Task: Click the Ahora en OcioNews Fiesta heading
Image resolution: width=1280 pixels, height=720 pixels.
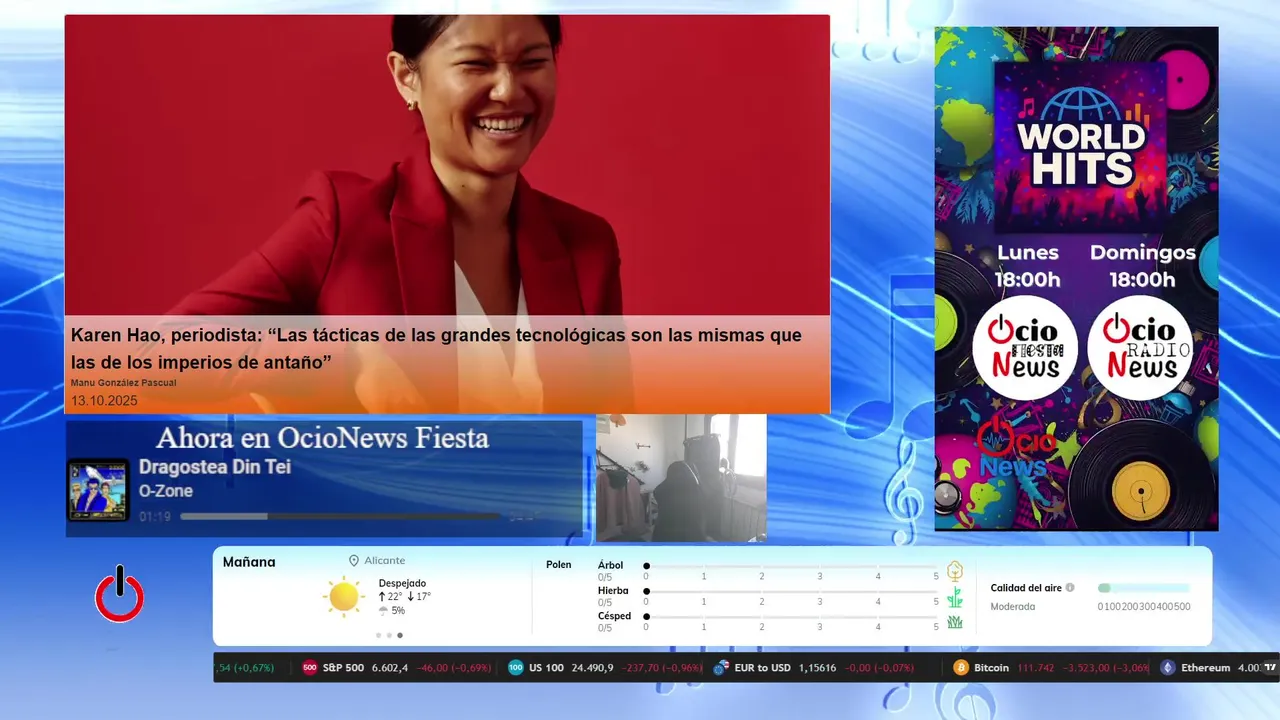Action: pos(322,438)
